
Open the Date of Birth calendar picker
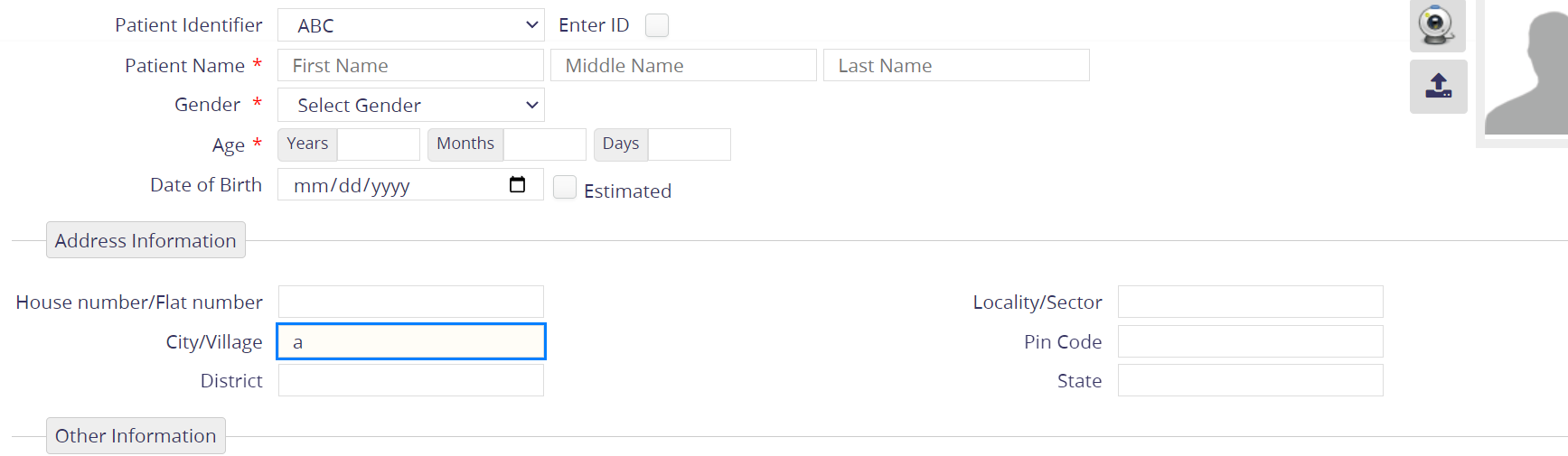pos(517,185)
